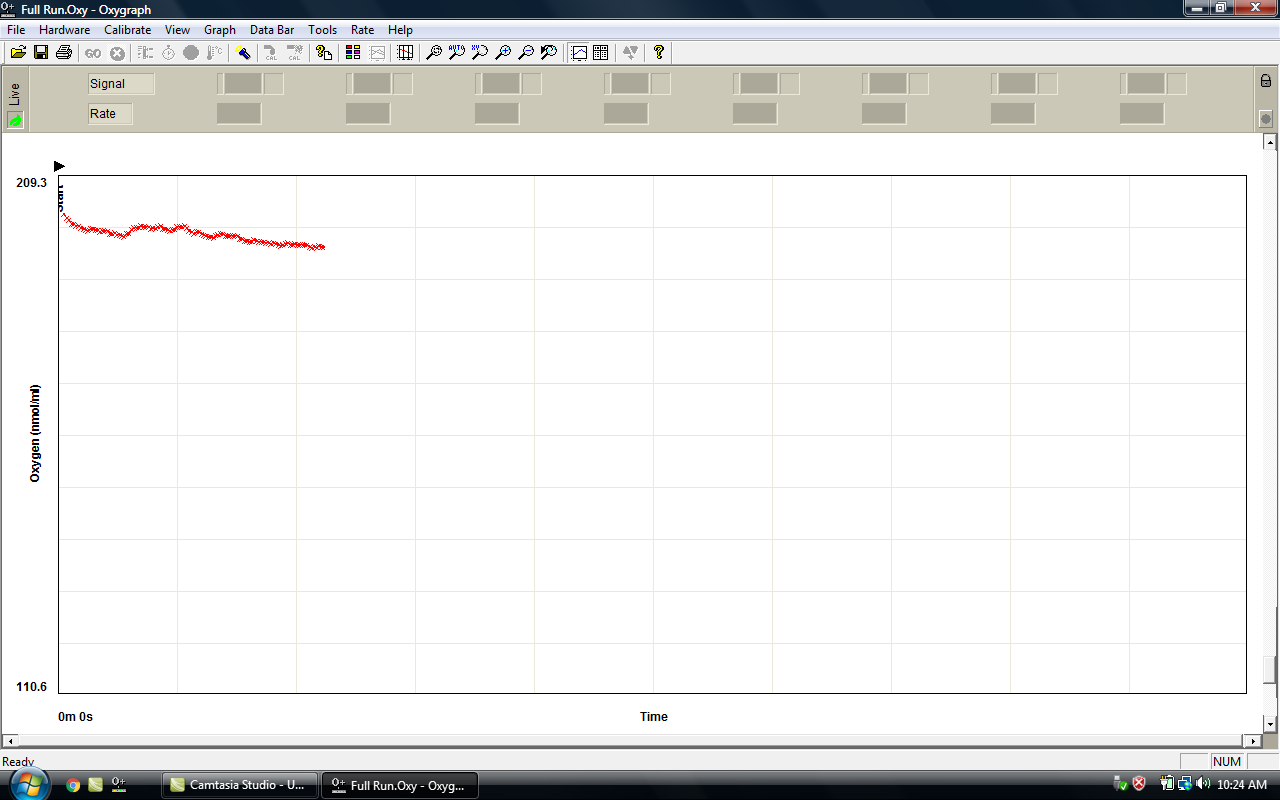This screenshot has width=1280, height=800.
Task: Toggle the green Live indicator icon
Action: tap(15, 120)
